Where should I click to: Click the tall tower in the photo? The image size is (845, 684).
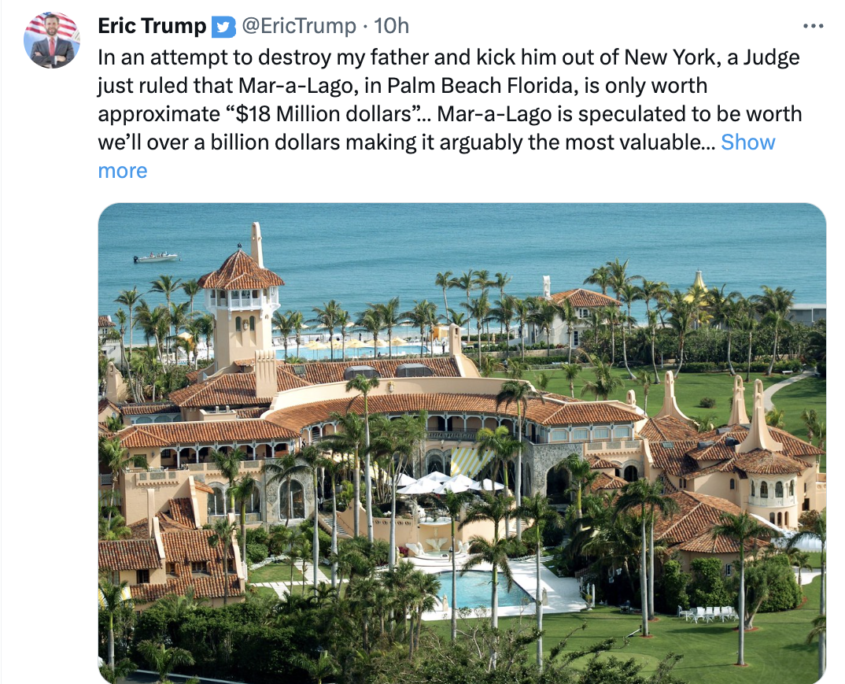click(241, 300)
